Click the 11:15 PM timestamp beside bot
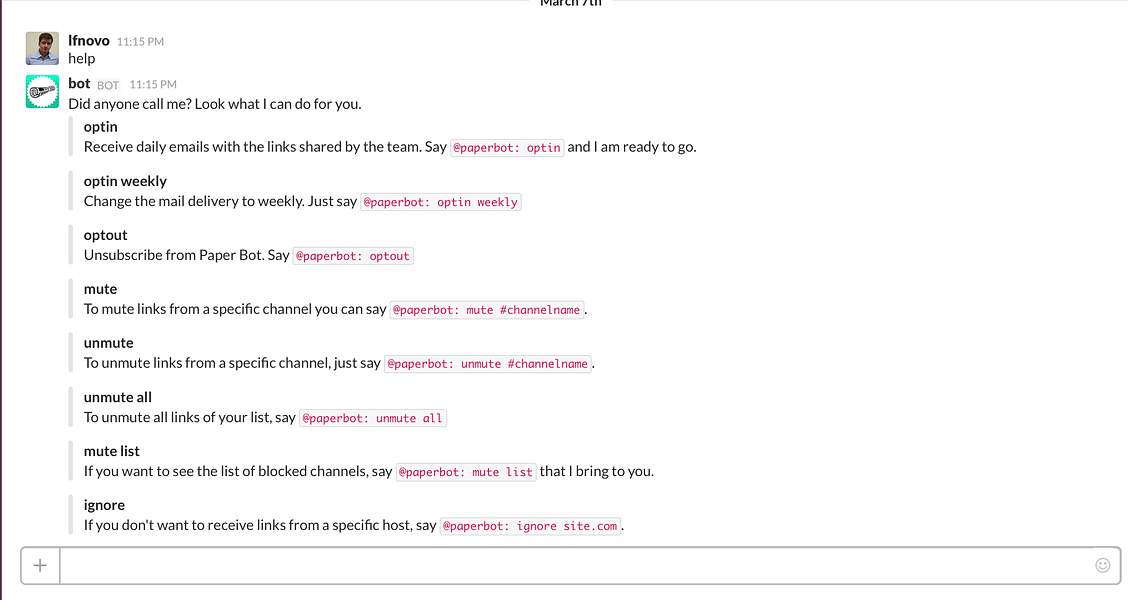 [x=153, y=85]
